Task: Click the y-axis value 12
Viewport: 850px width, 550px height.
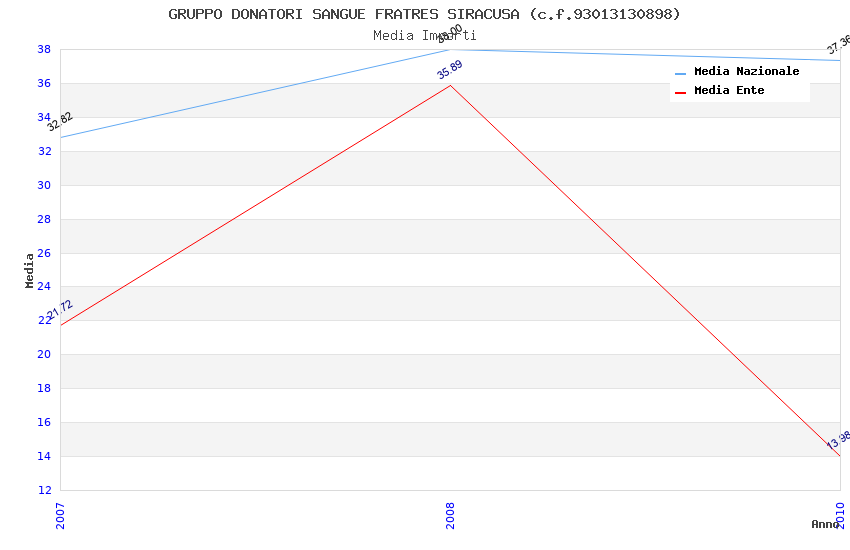Action: pyautogui.click(x=44, y=490)
